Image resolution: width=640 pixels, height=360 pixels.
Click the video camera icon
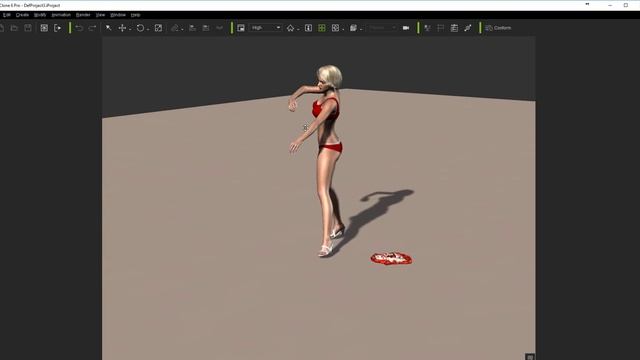click(406, 28)
